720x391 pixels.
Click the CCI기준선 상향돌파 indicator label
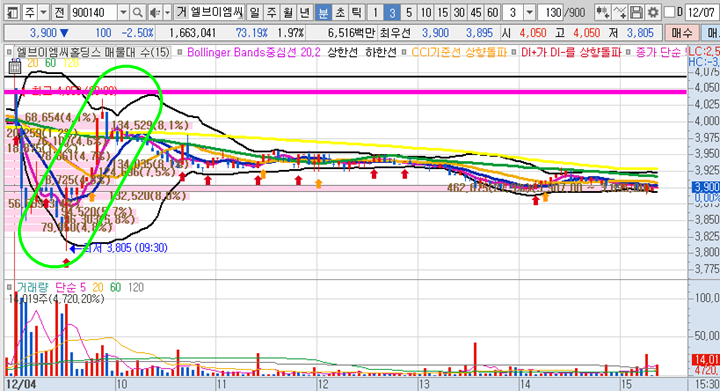tap(458, 52)
